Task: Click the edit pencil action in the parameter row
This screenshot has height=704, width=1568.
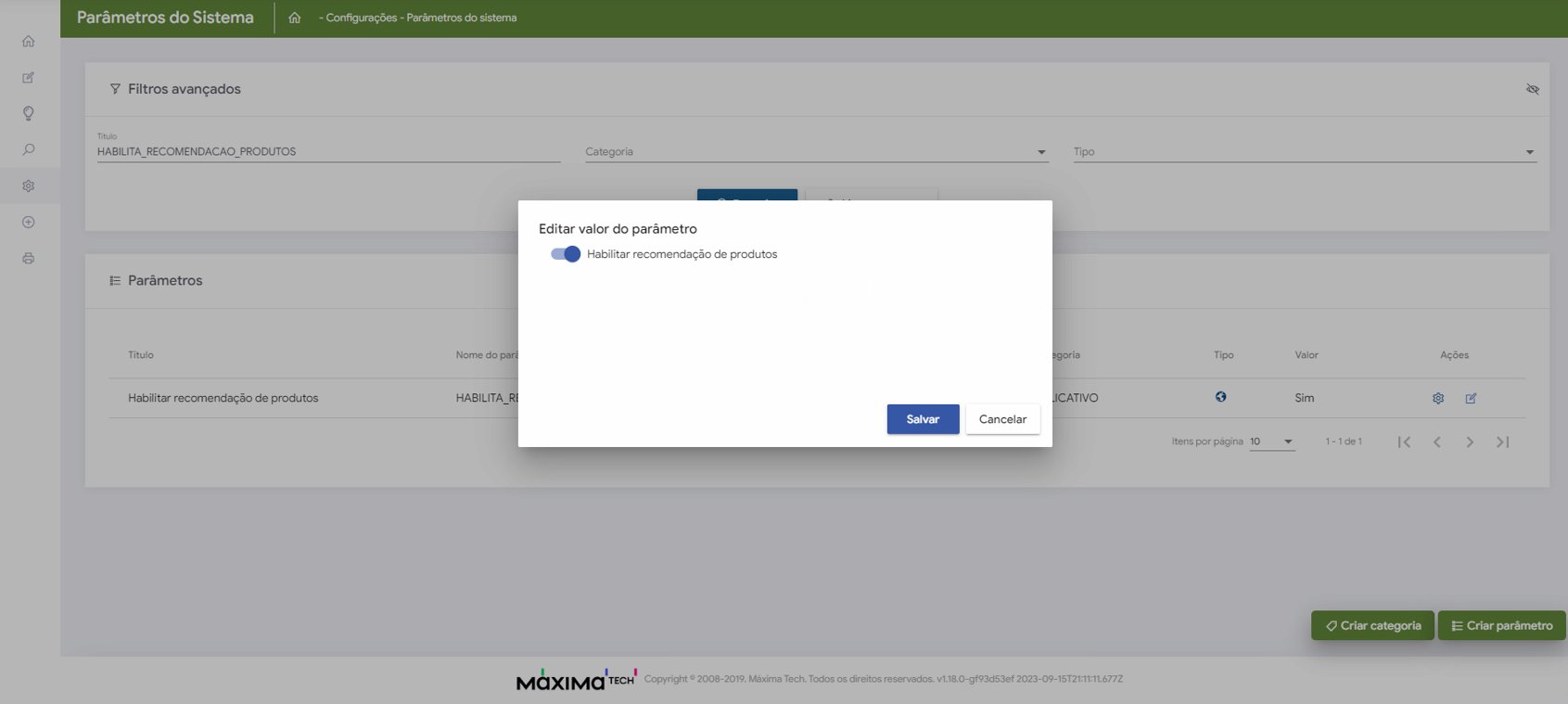Action: 1472,398
